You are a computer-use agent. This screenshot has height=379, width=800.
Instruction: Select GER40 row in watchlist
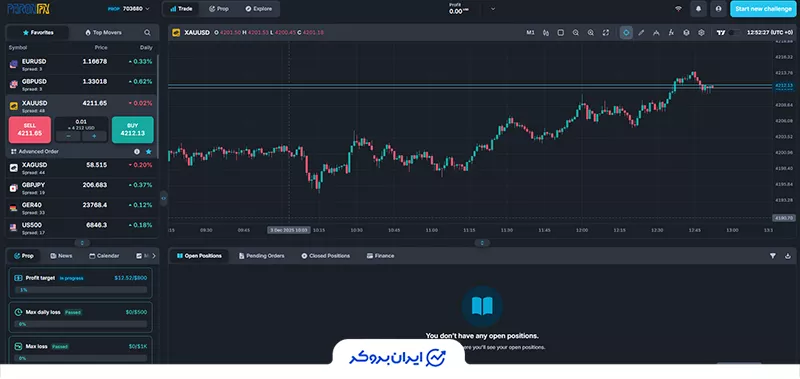point(81,208)
